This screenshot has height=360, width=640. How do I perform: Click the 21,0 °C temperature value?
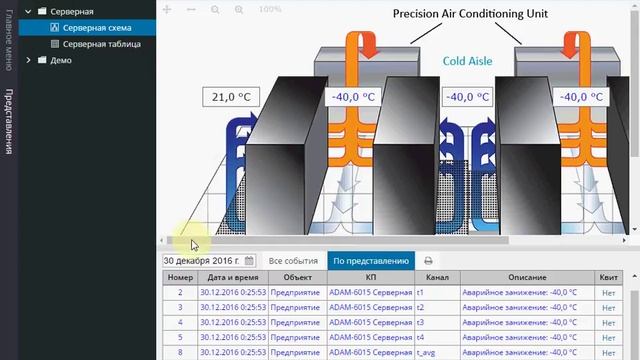(231, 97)
